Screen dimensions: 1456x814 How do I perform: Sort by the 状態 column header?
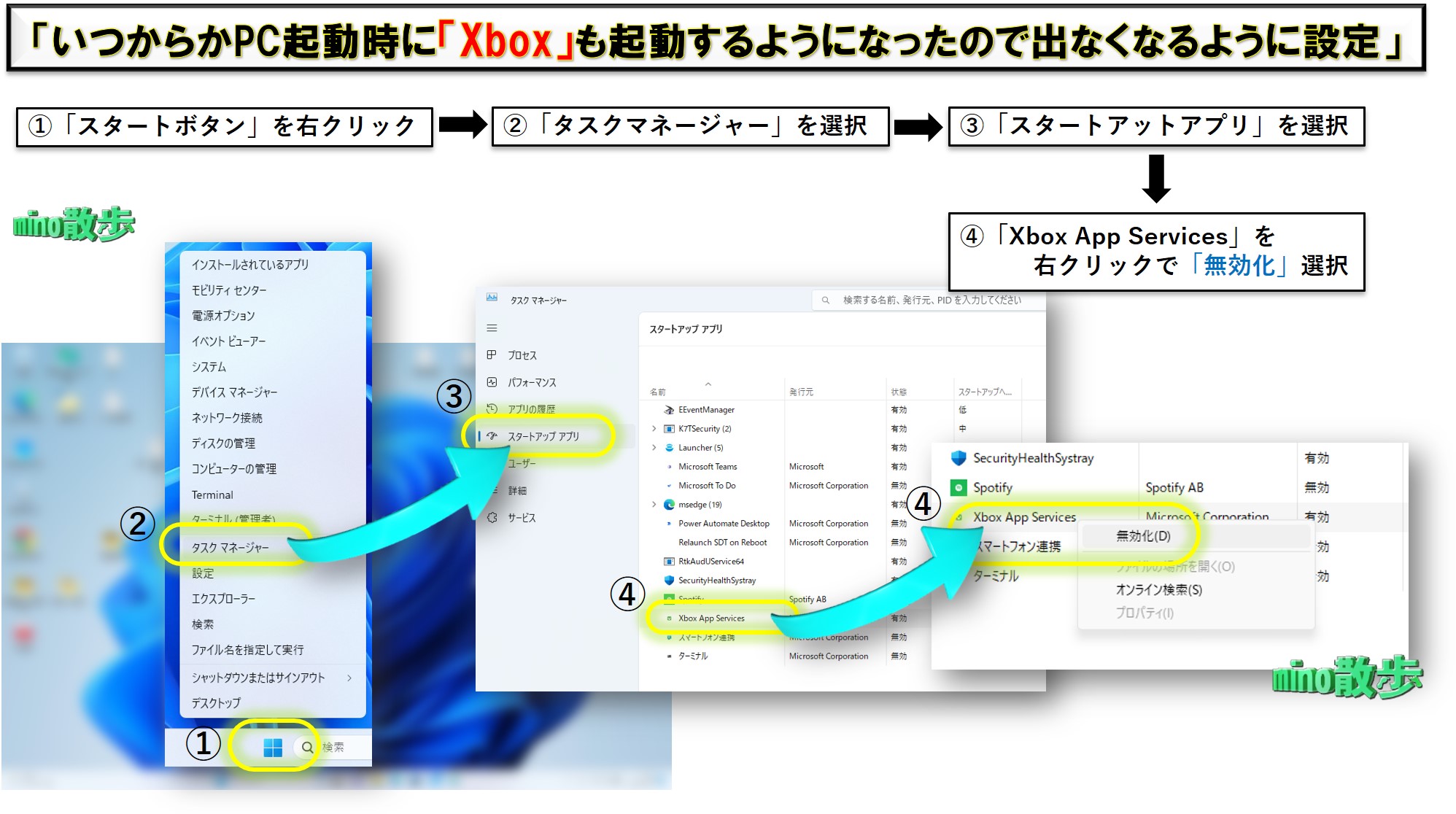coord(899,392)
